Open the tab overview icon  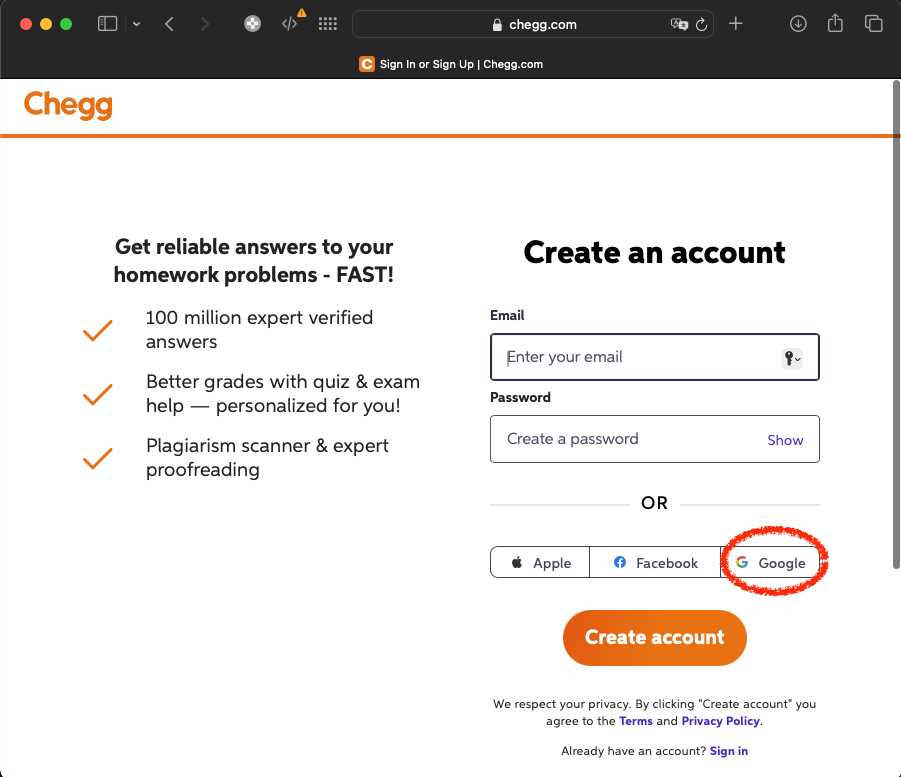[872, 23]
